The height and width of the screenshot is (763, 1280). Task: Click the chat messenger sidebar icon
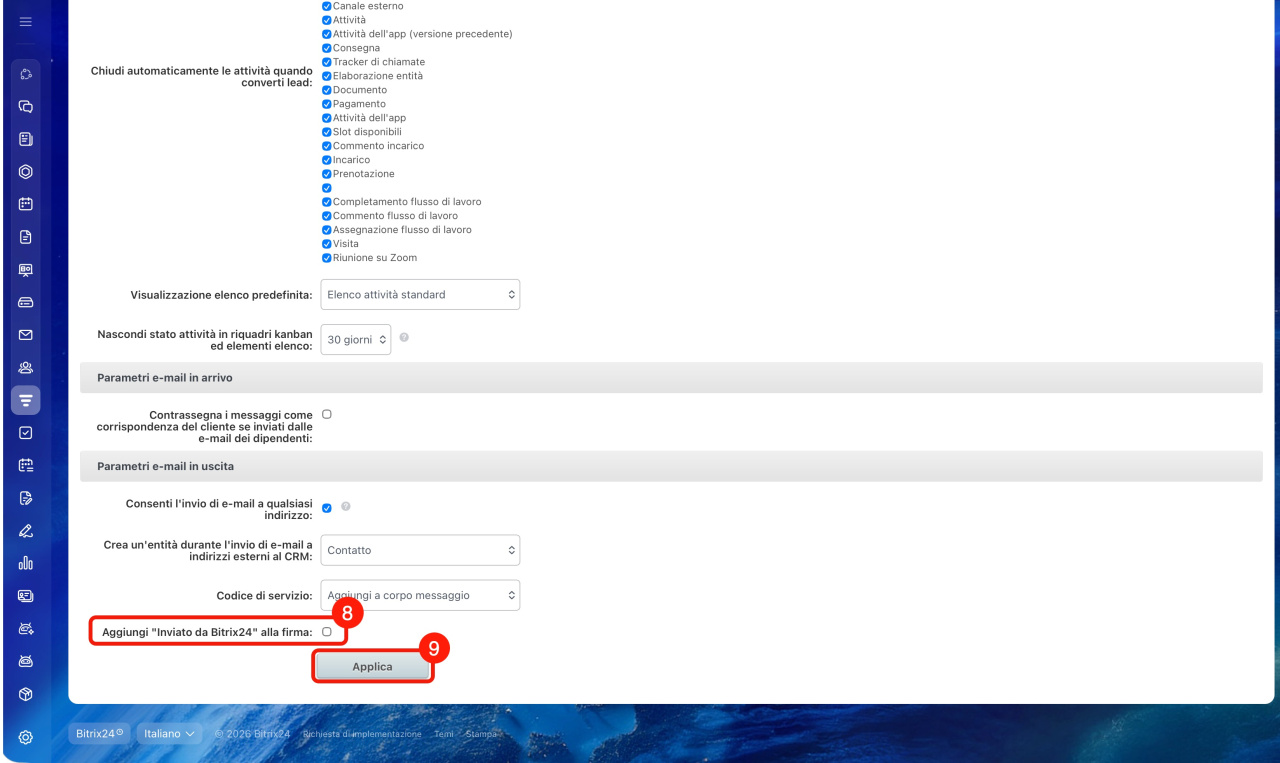coord(26,106)
